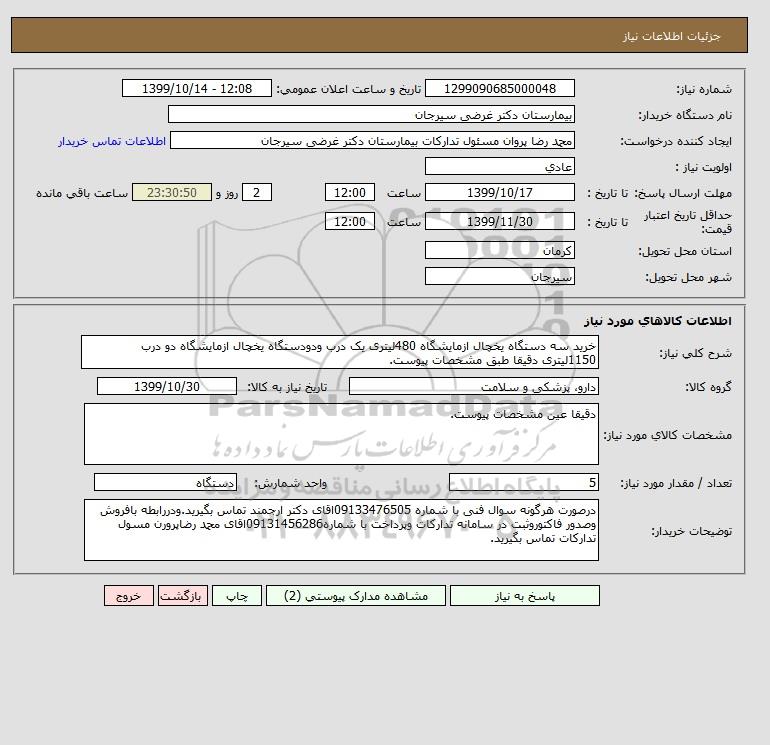The width and height of the screenshot is (770, 745).
Task: Click the استان محل تحویل label
Action: tap(685, 251)
